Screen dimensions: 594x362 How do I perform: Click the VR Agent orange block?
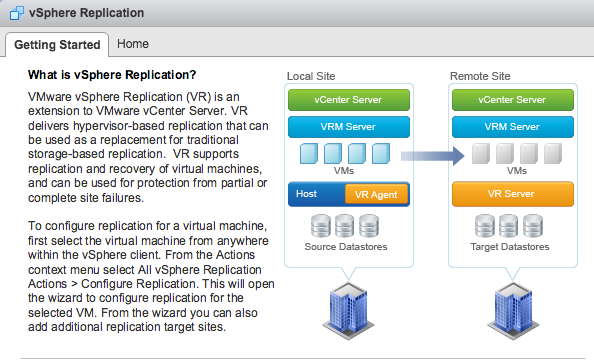coord(376,194)
